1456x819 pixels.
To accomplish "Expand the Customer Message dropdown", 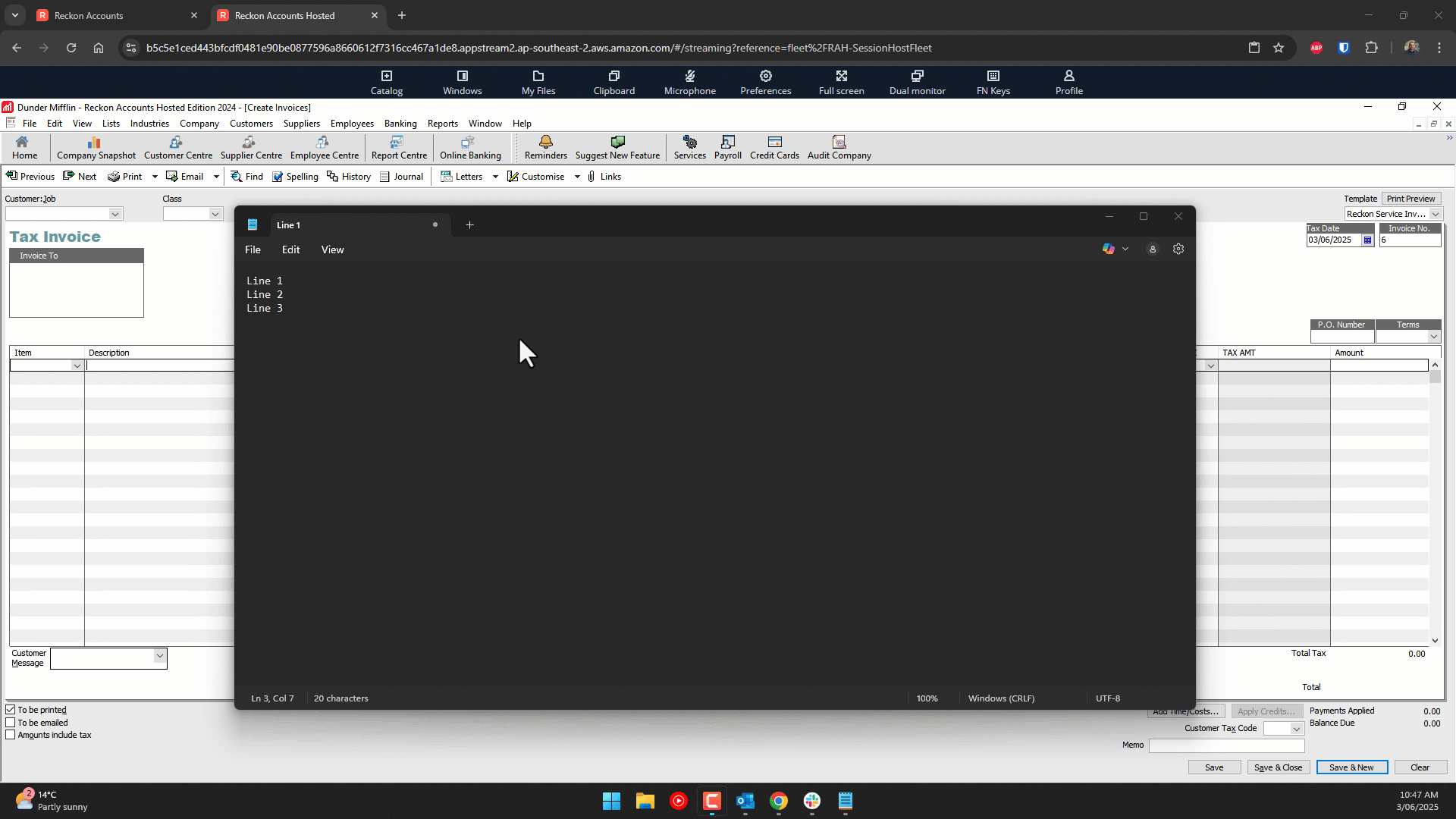I will click(159, 655).
